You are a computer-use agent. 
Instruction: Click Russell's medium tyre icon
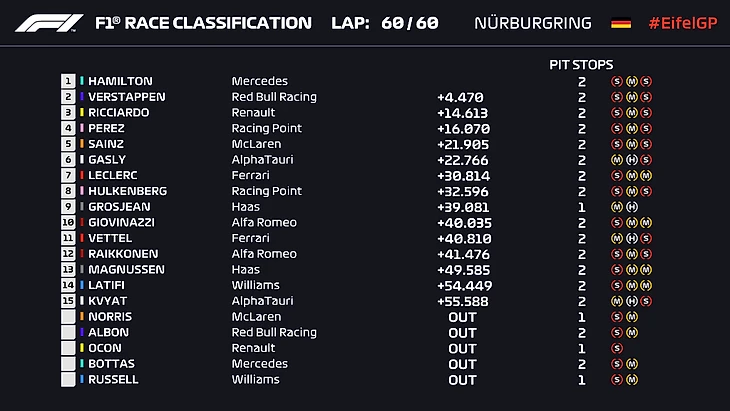632,380
